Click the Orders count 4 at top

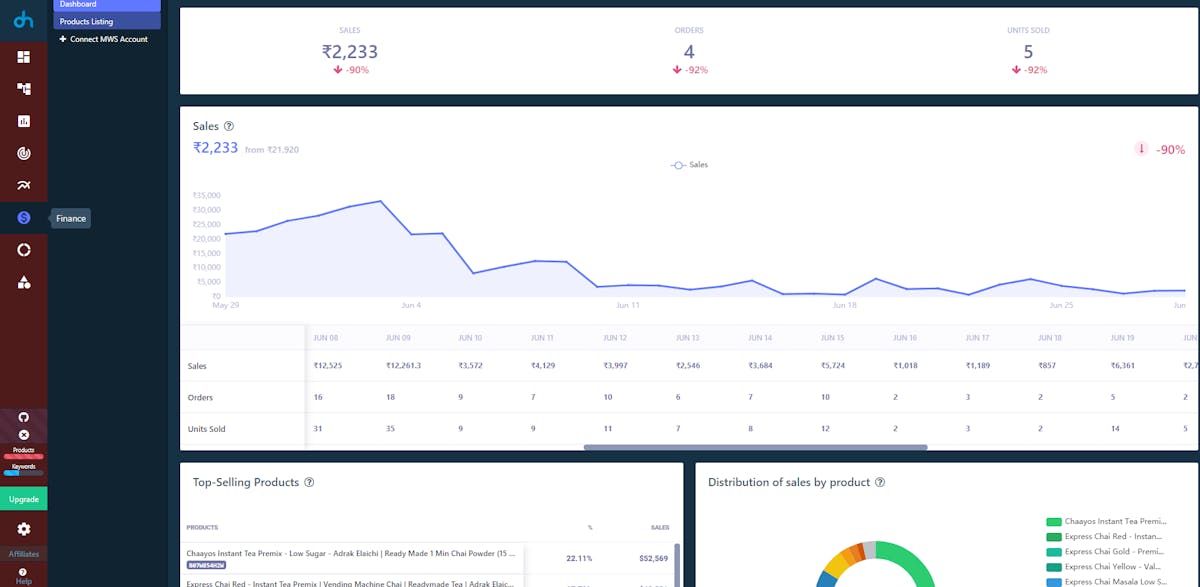pos(689,52)
